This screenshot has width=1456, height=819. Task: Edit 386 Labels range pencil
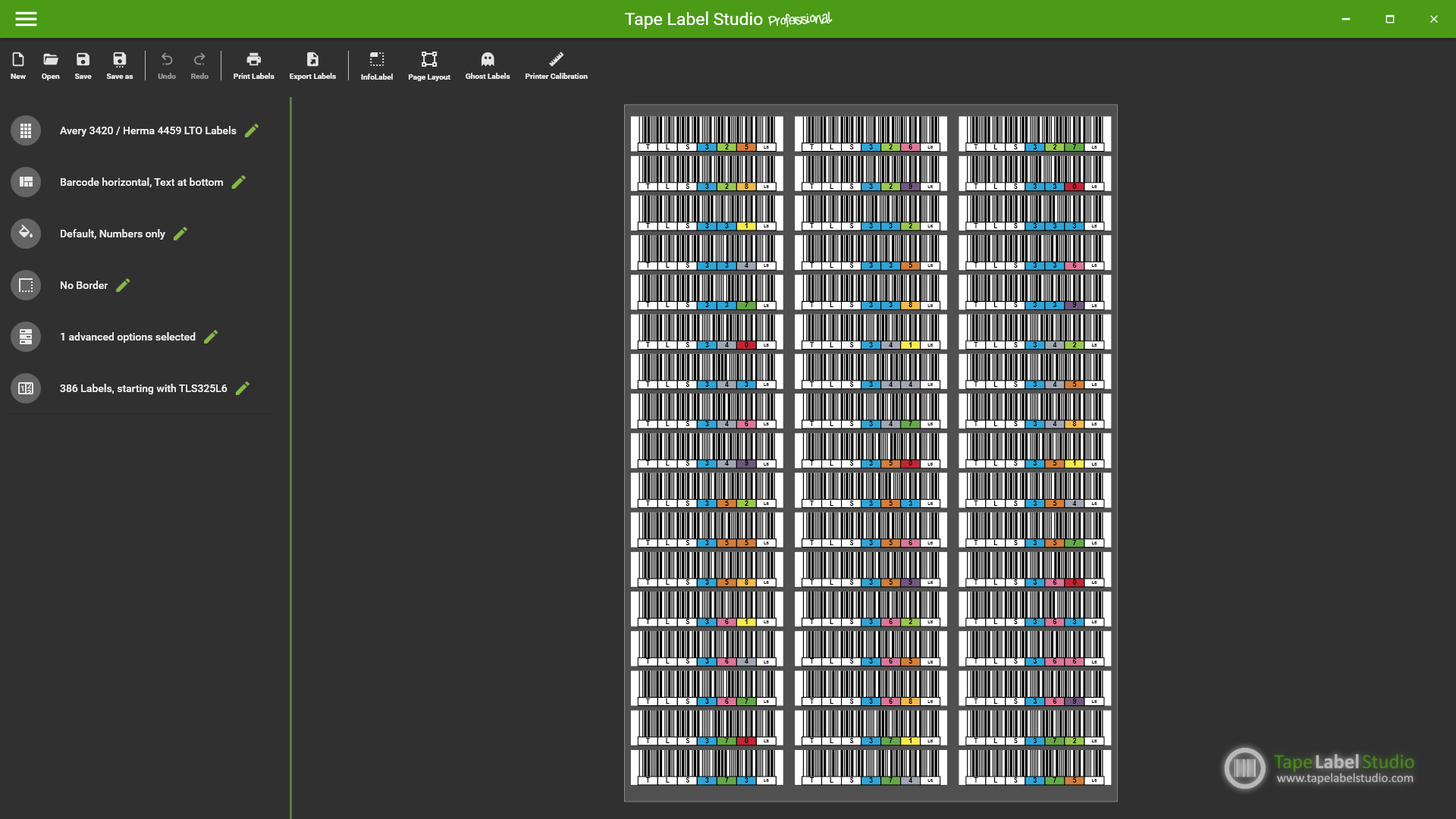point(243,388)
